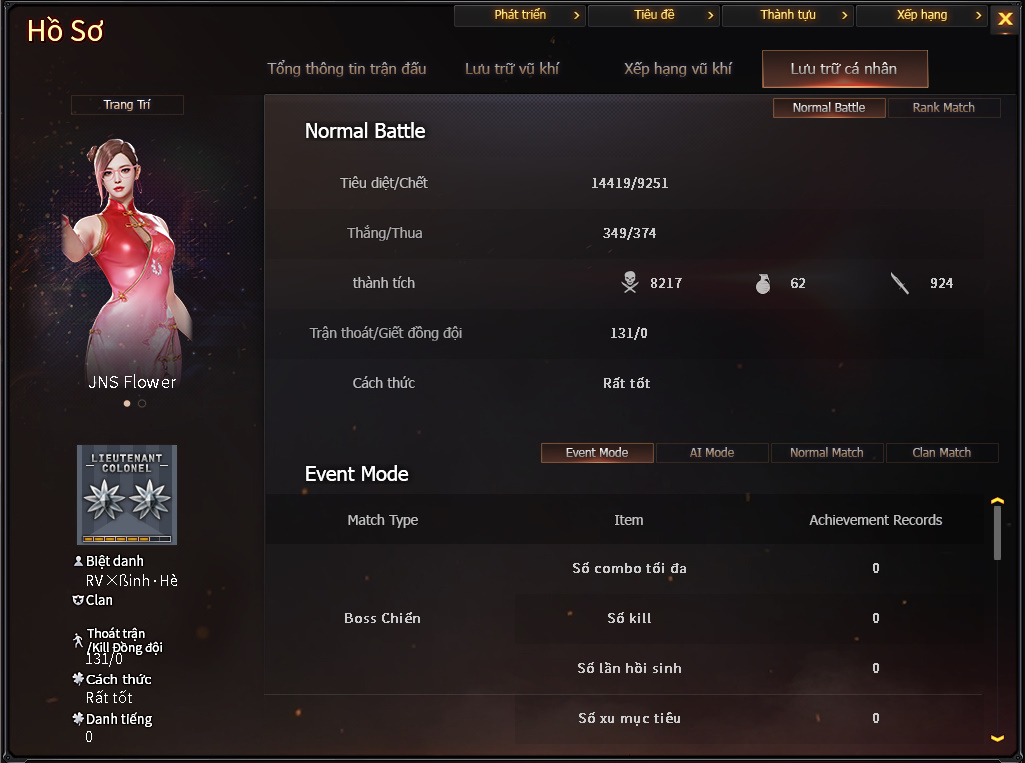Select the second character page dot
The height and width of the screenshot is (763, 1025).
(142, 403)
